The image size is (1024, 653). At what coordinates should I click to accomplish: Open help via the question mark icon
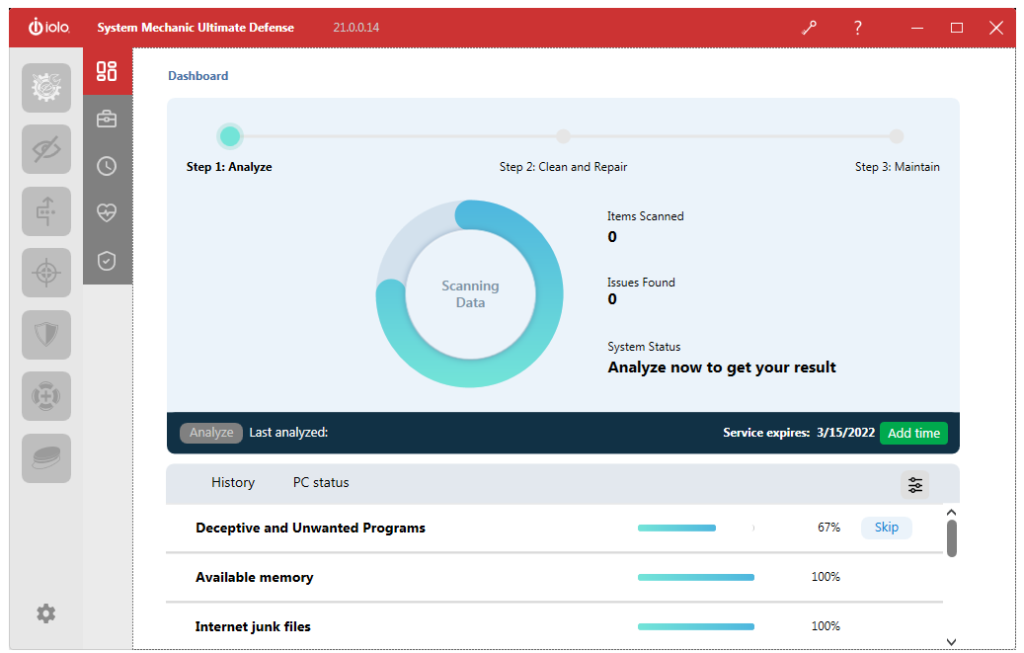(x=857, y=28)
